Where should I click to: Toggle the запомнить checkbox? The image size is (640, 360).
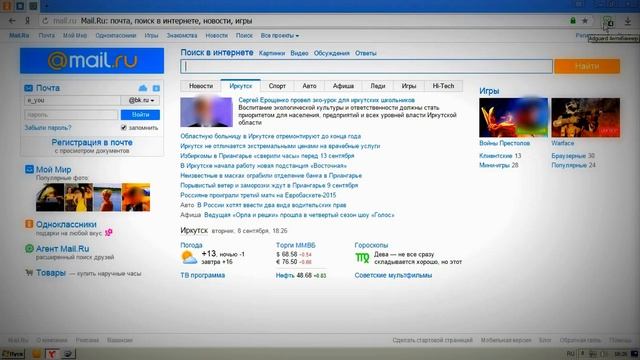[124, 128]
